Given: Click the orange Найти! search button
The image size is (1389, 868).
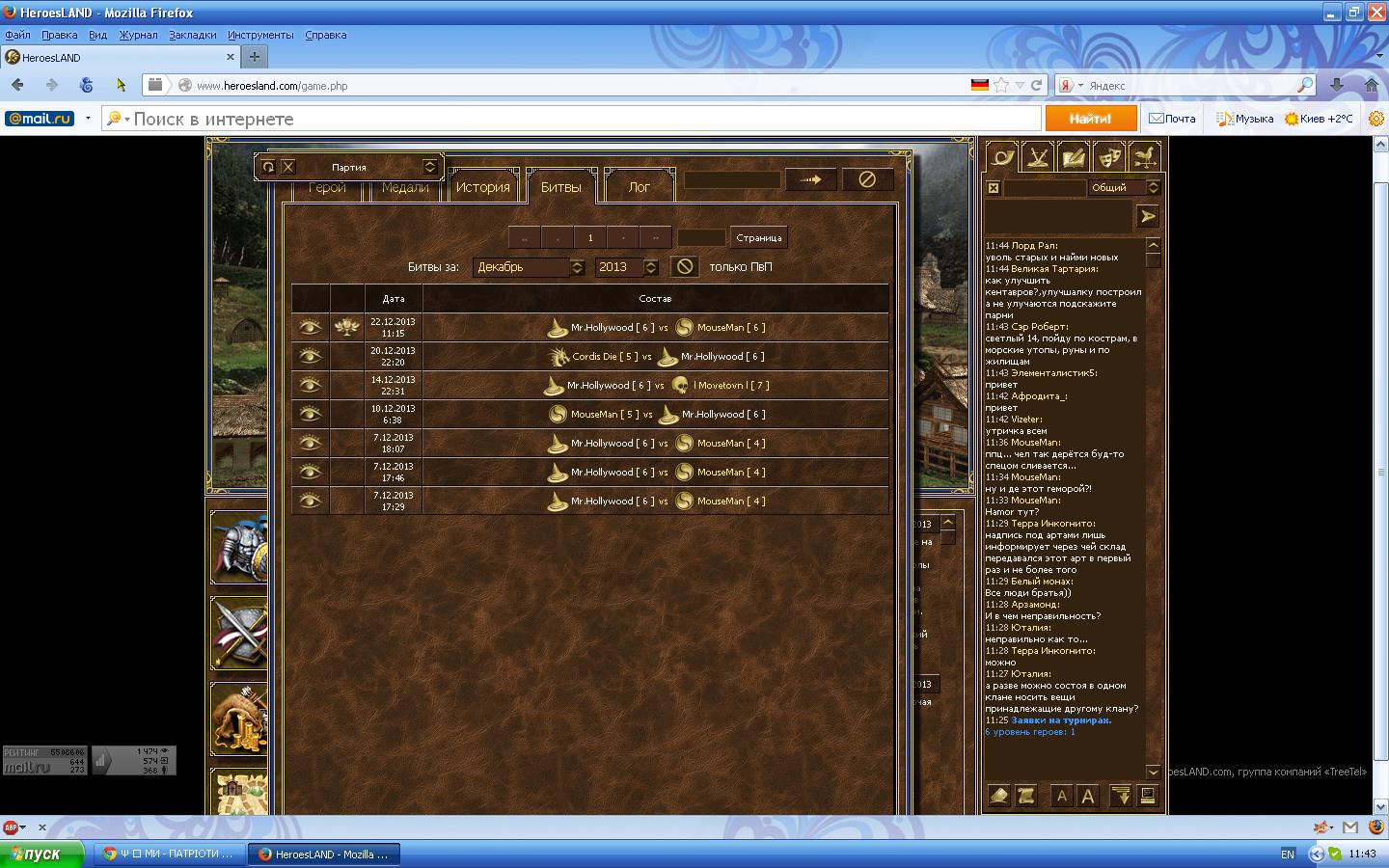Looking at the screenshot, I should click(1089, 119).
